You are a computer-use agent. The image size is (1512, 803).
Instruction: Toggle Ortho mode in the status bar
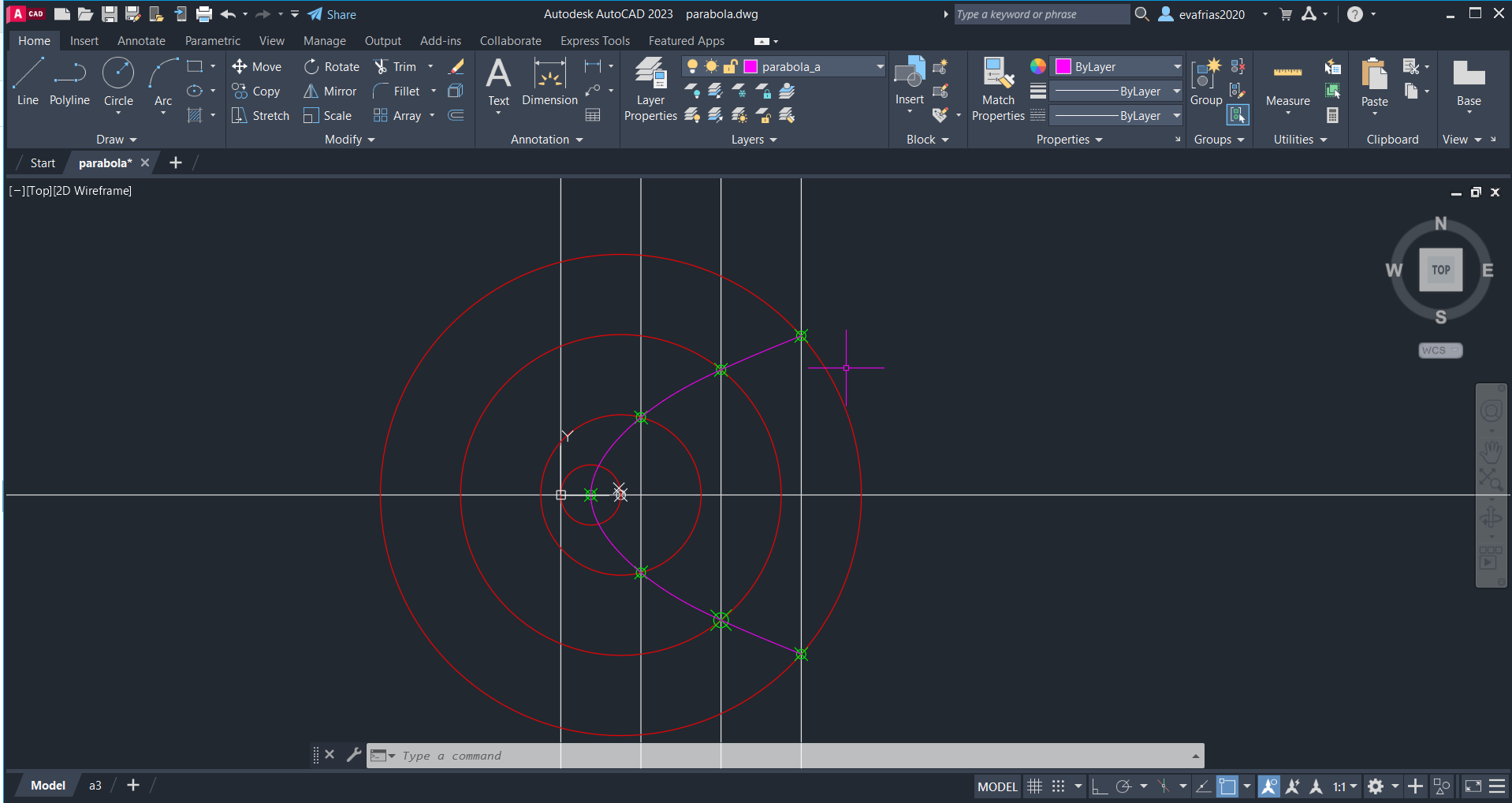pyautogui.click(x=1100, y=786)
